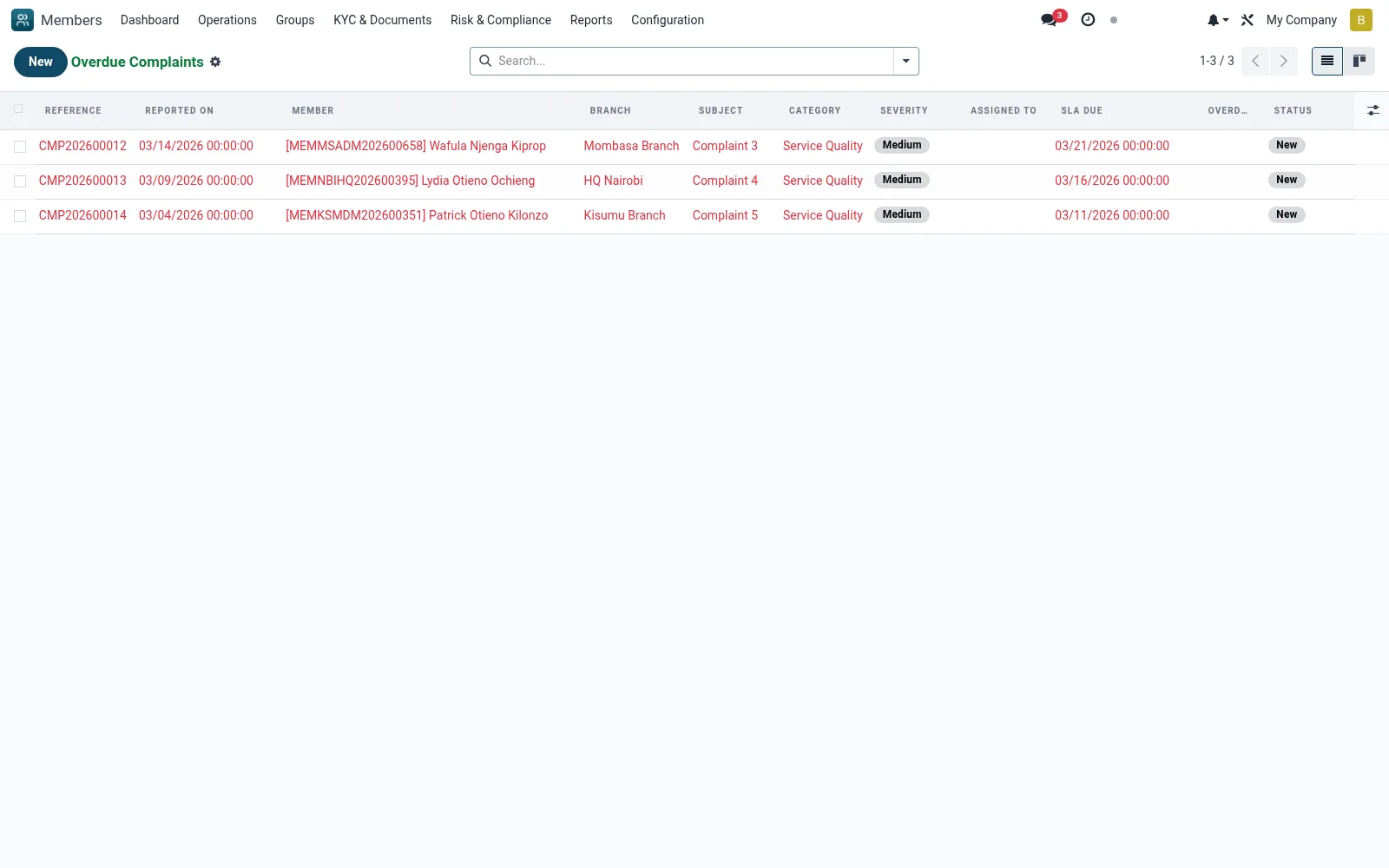
Task: Open the debug tools wrench icon
Action: [1247, 20]
